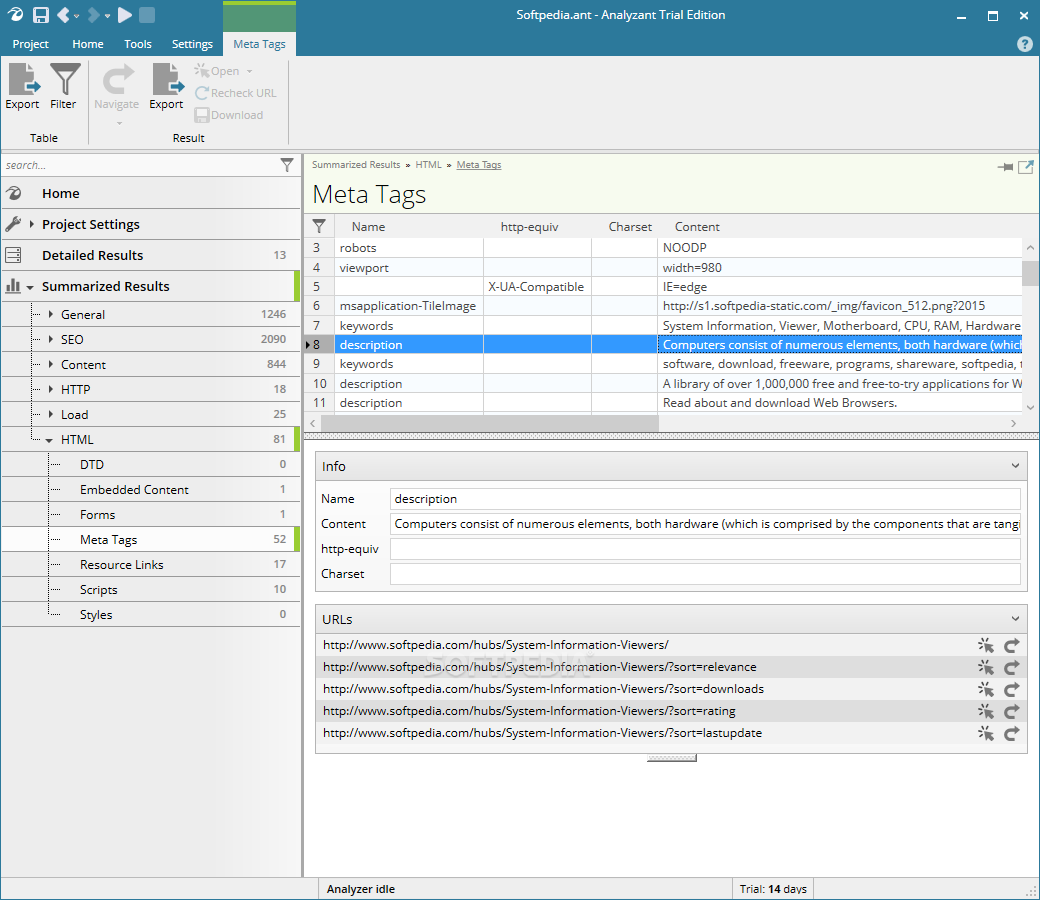Click the open icon for the sort=rating URL
This screenshot has width=1040, height=900.
986,711
